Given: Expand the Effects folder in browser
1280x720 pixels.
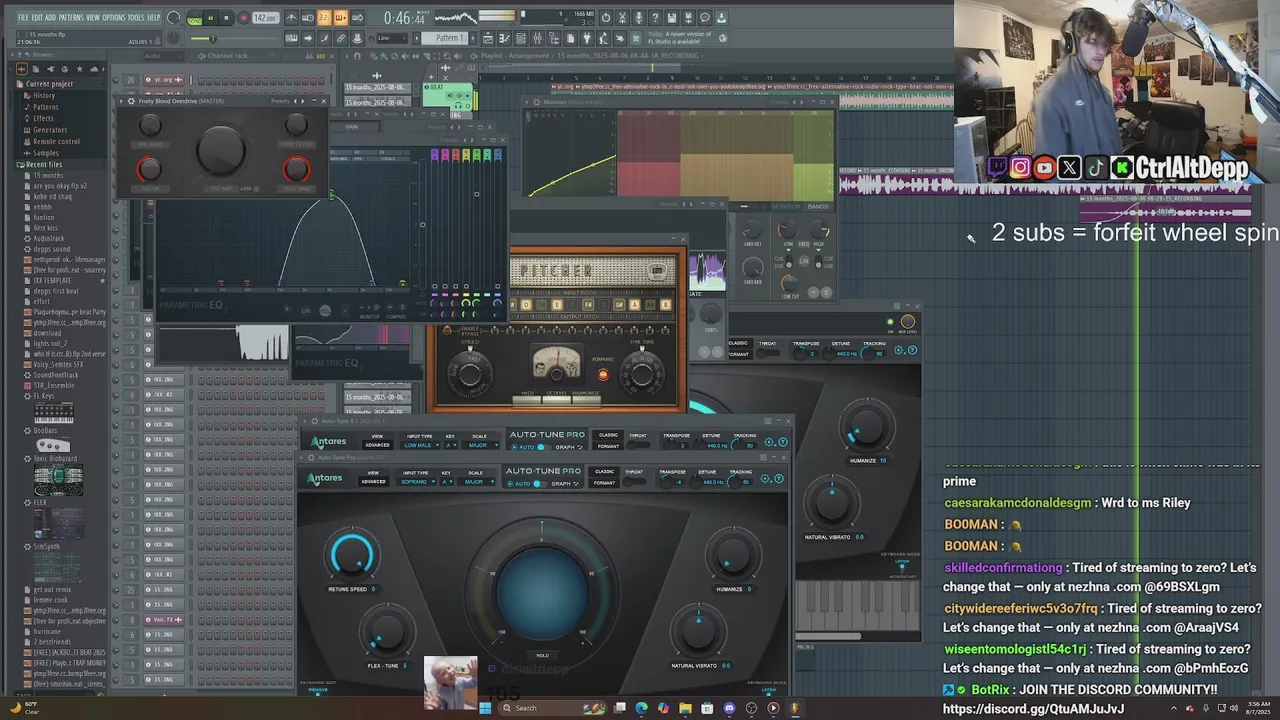Looking at the screenshot, I should click(x=43, y=118).
